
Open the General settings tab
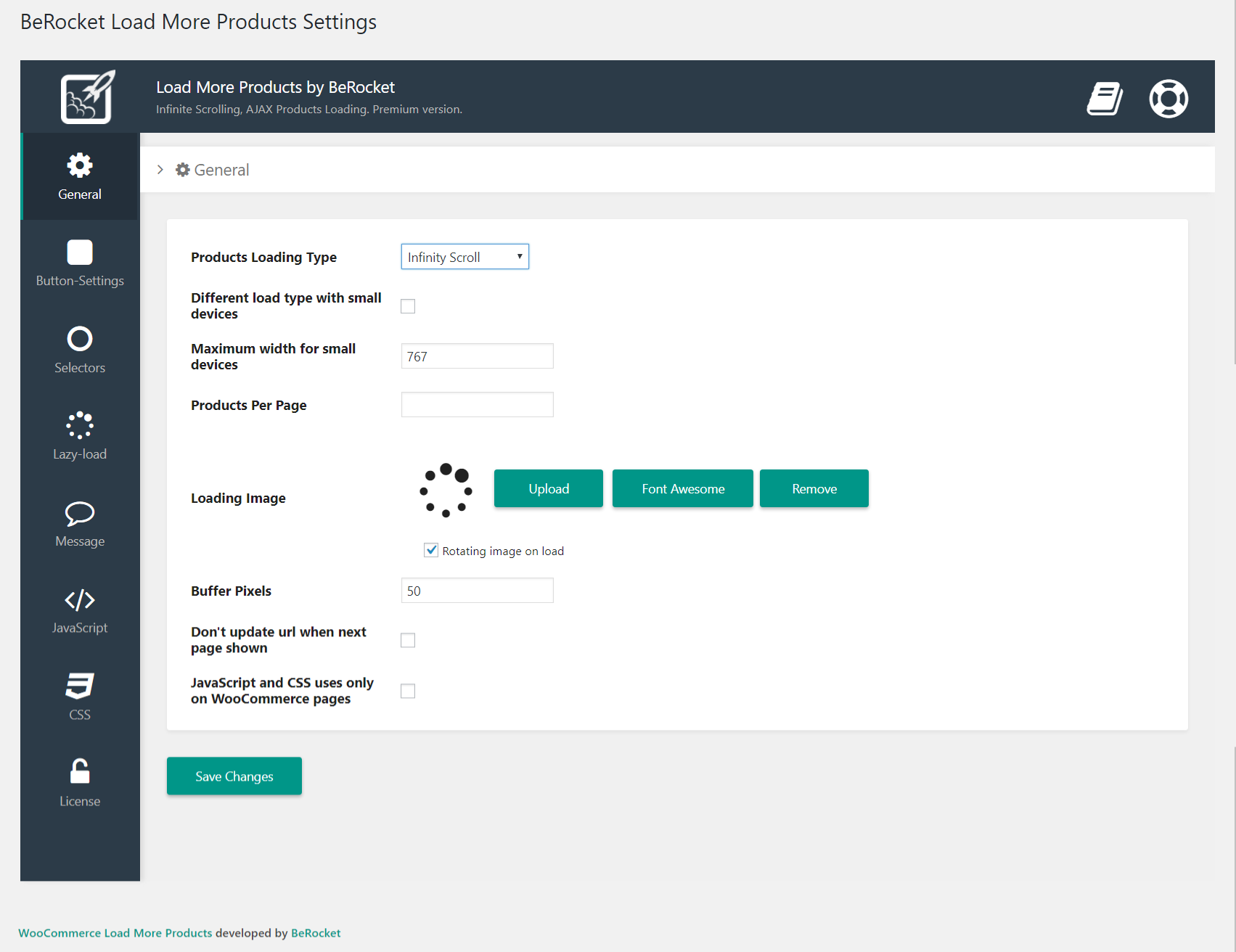coord(80,176)
